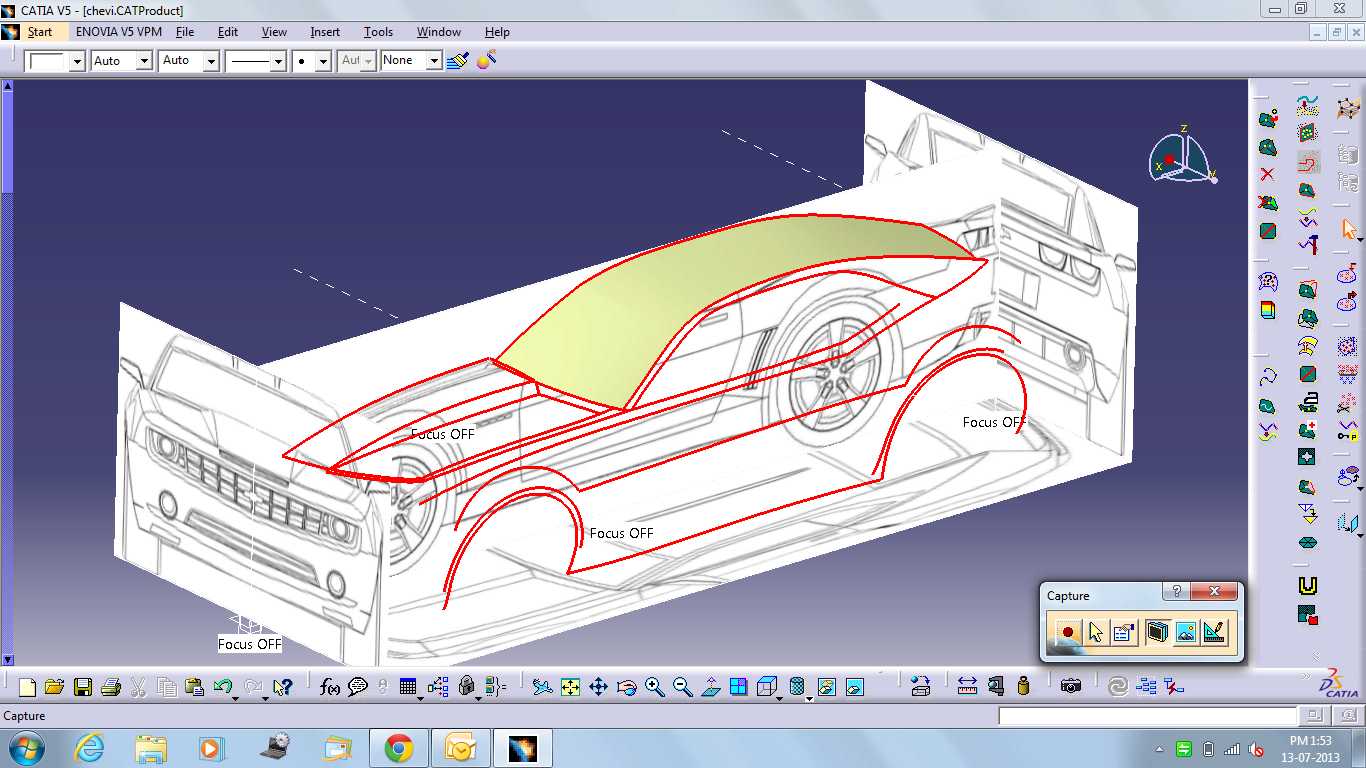This screenshot has height=768, width=1366.
Task: Toggle Swap Visible Space icon
Action: [x=855, y=687]
